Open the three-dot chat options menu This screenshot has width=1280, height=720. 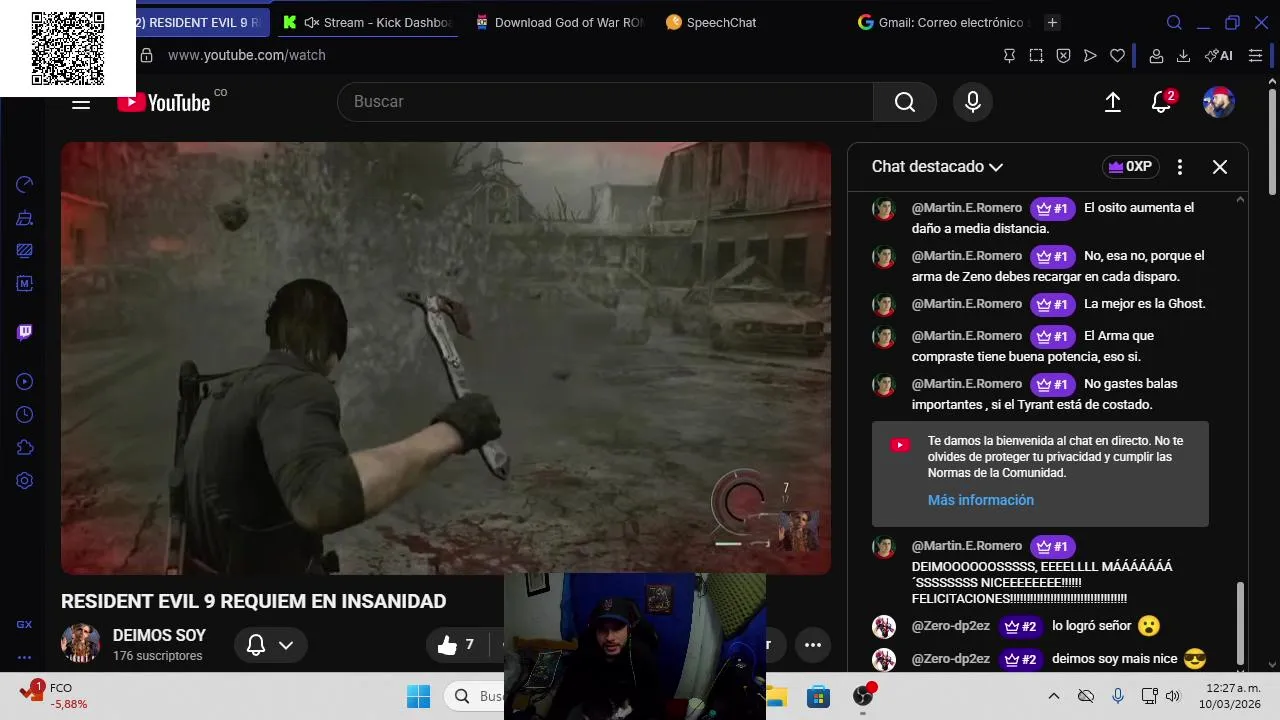pyautogui.click(x=1180, y=167)
